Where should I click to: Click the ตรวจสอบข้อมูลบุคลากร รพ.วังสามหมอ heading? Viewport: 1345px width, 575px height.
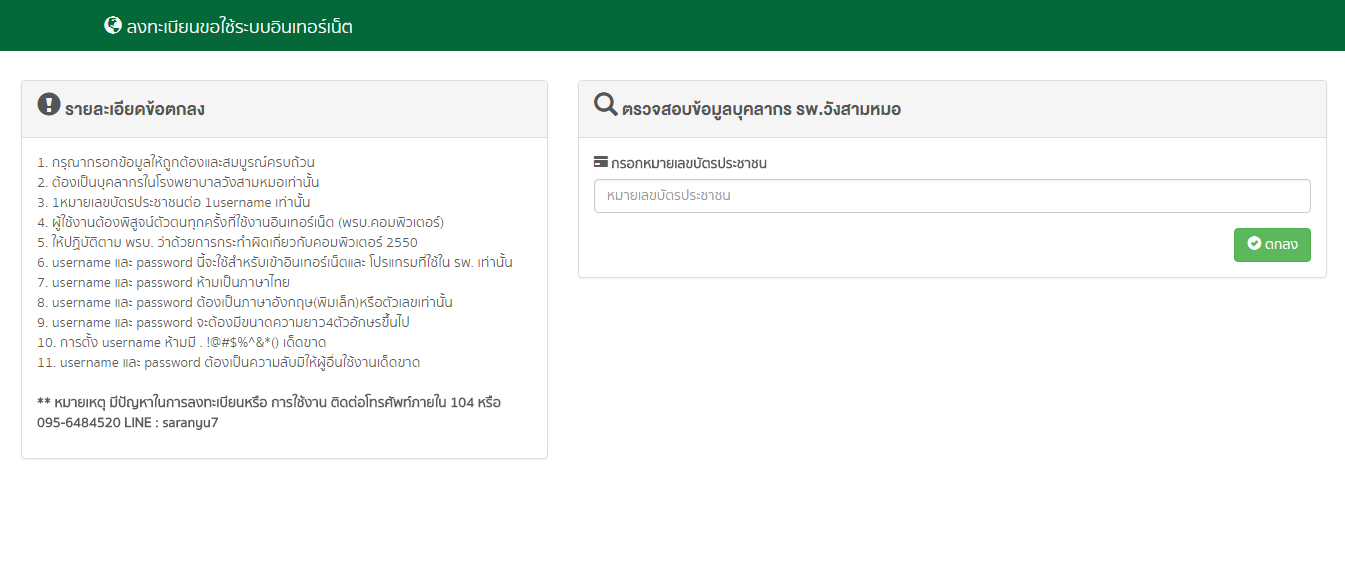tap(760, 109)
